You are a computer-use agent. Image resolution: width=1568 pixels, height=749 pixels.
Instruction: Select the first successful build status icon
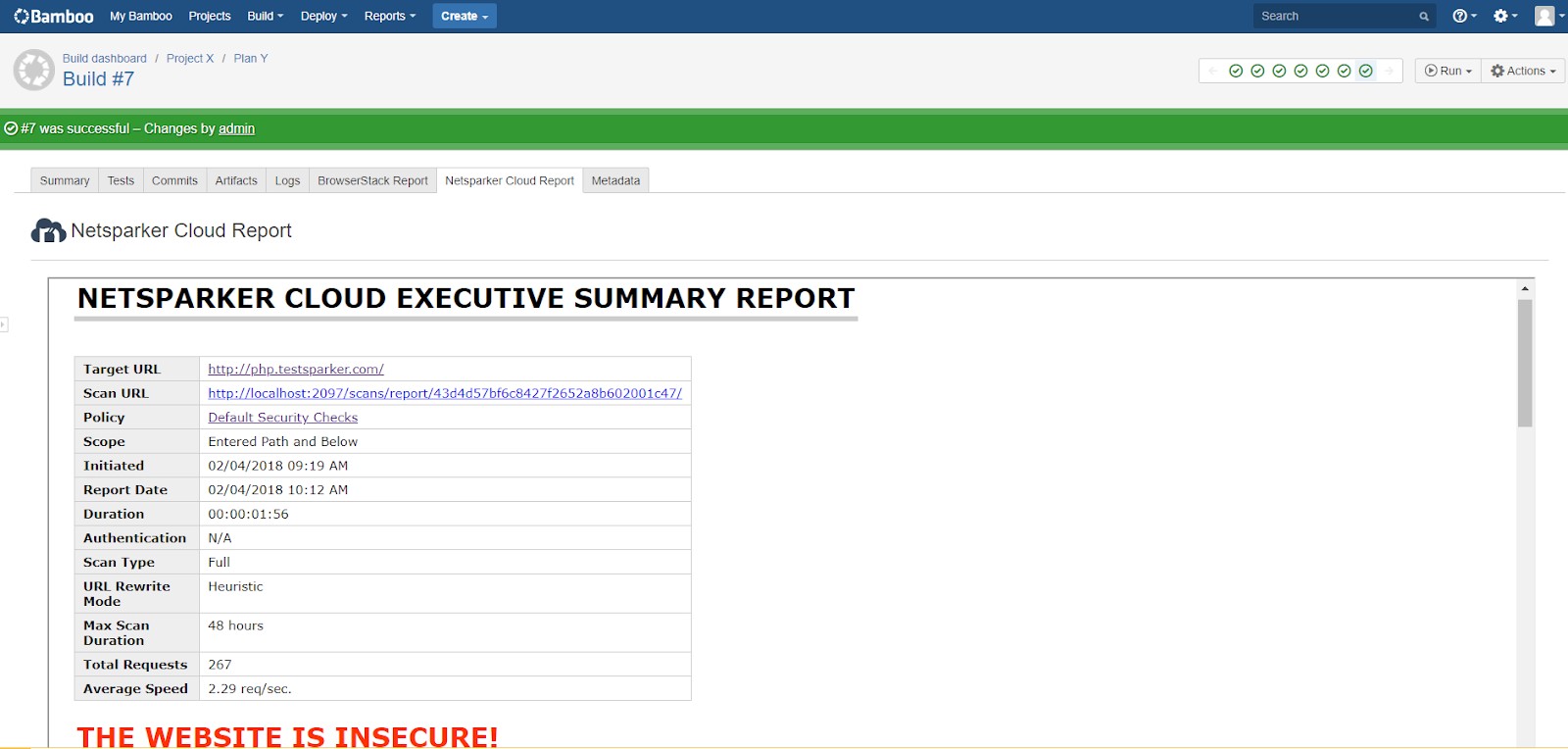[1236, 71]
